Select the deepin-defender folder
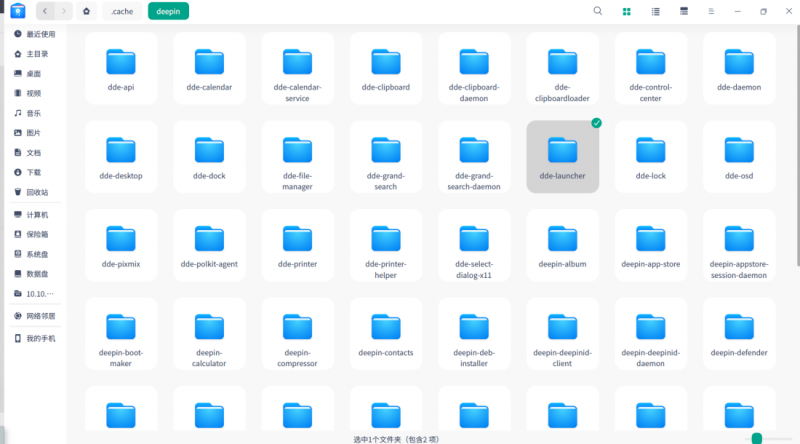The image size is (800, 444). coord(739,334)
